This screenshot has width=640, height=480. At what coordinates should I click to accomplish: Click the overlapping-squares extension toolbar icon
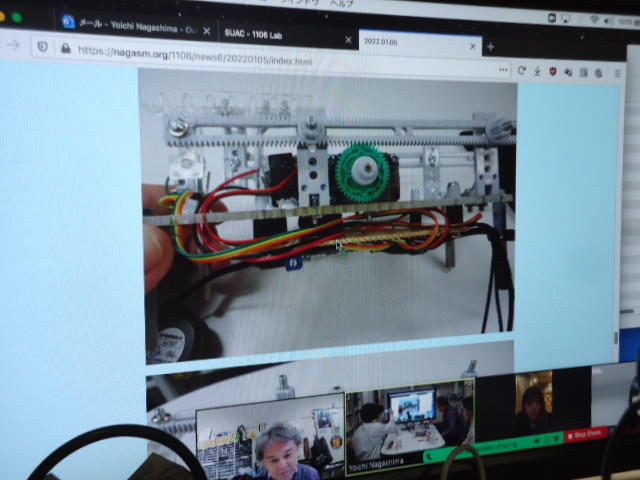coord(568,72)
